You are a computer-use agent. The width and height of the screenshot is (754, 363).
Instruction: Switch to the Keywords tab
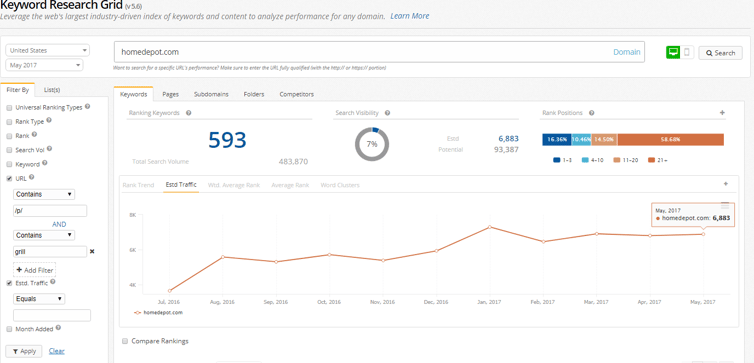coord(133,94)
